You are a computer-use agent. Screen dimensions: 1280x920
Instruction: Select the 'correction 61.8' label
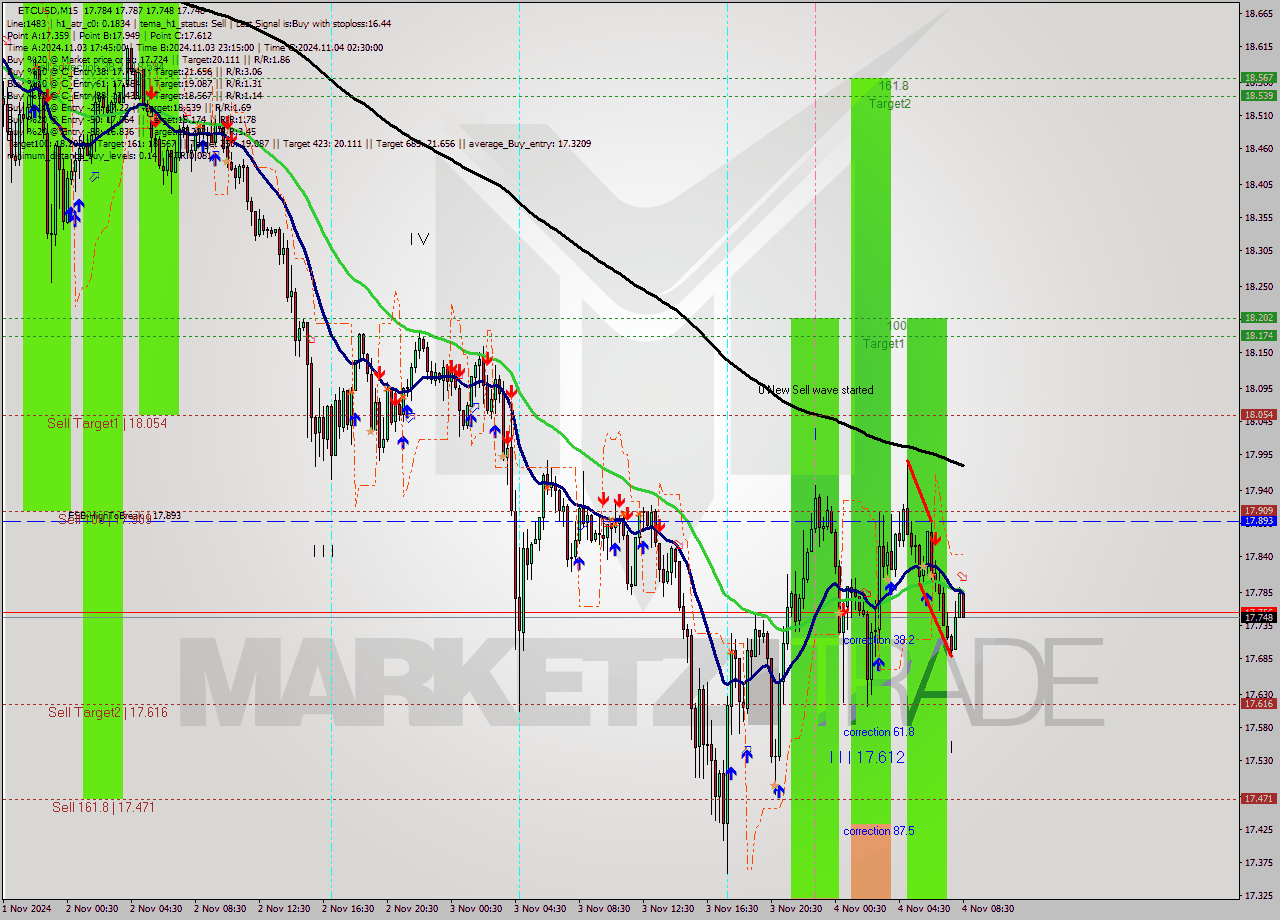878,732
